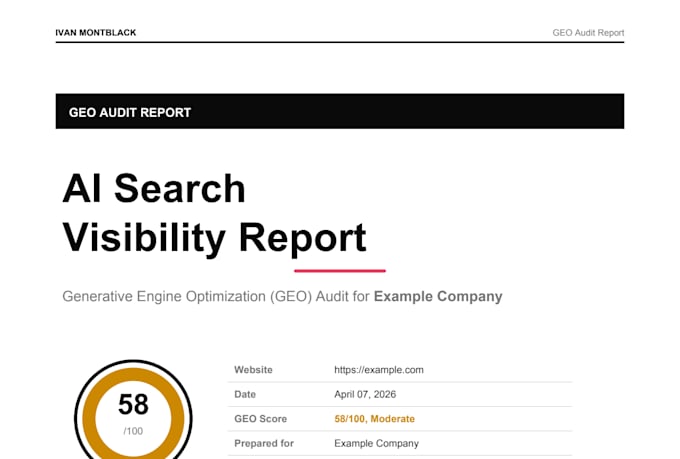Viewport: 680px width, 459px height.
Task: Click the '/100' label under the score
Action: pos(133,431)
